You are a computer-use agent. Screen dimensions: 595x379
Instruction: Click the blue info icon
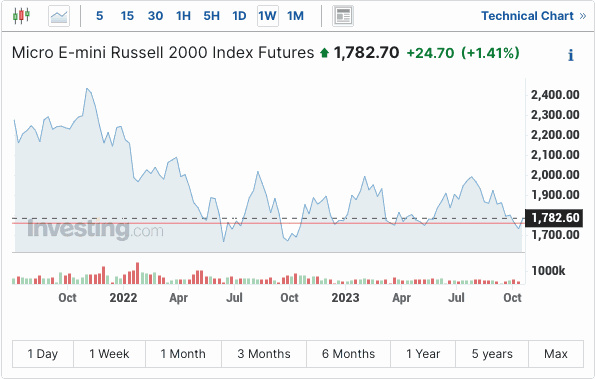pos(571,55)
